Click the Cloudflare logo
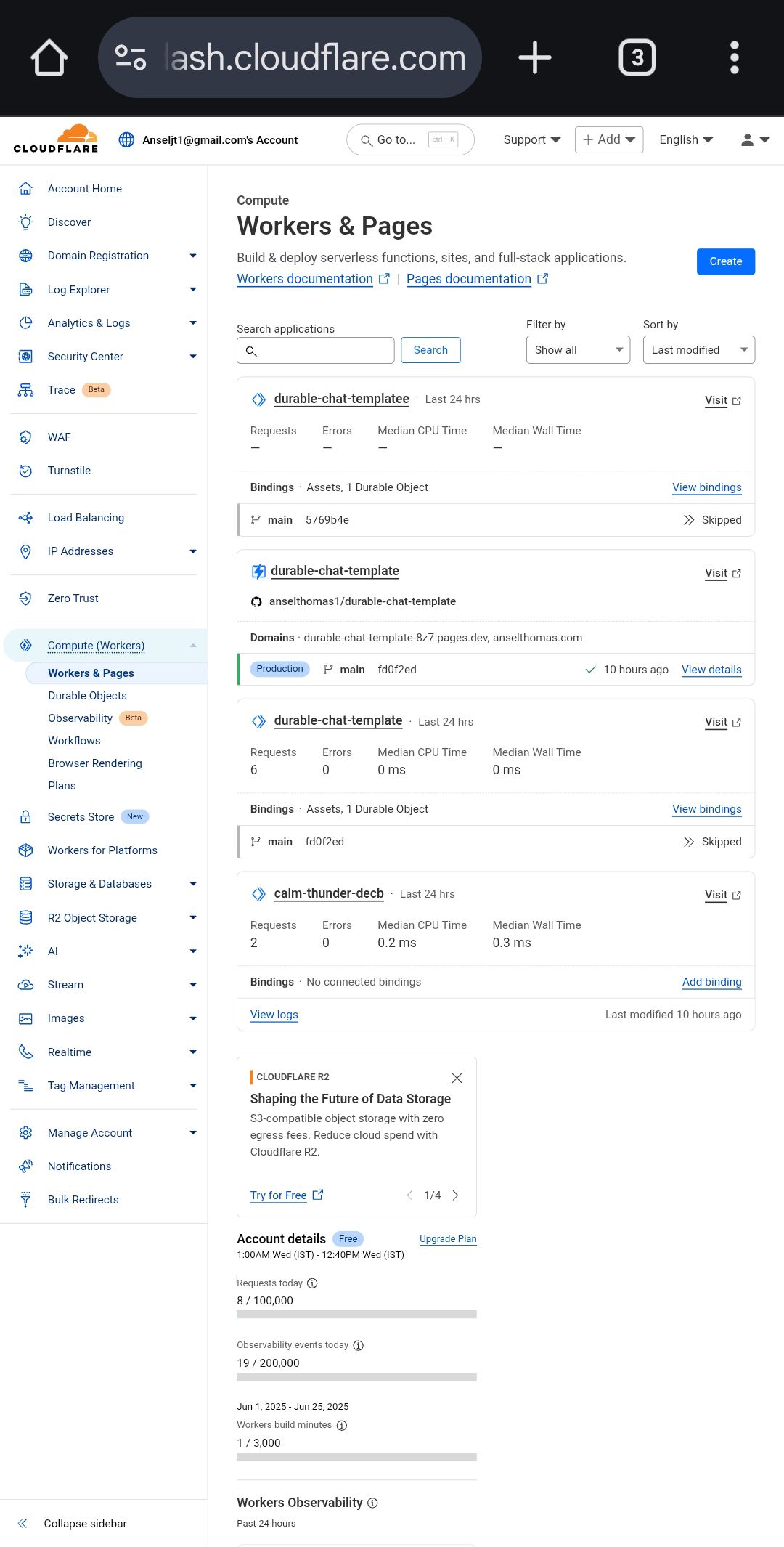This screenshot has width=784, height=1547. coord(56,139)
